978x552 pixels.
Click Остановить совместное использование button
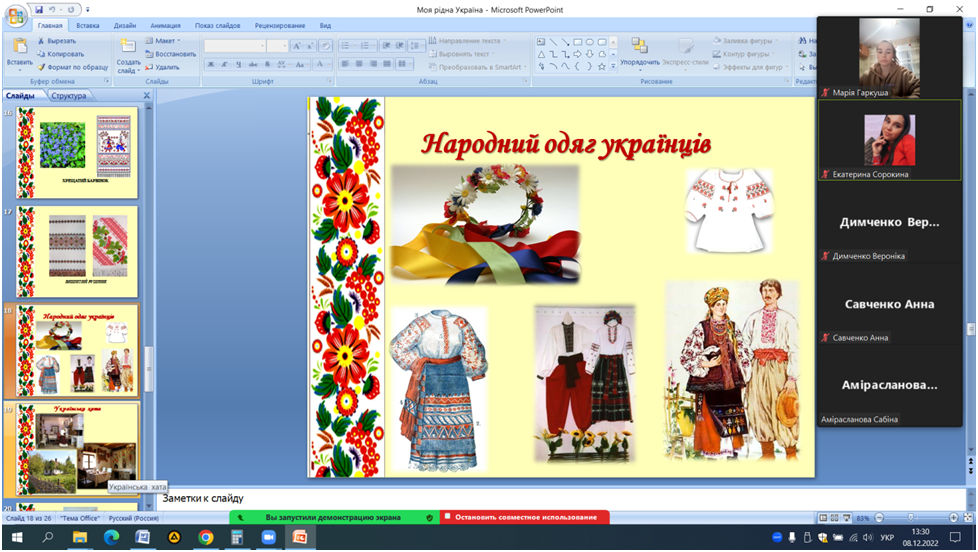click(524, 517)
